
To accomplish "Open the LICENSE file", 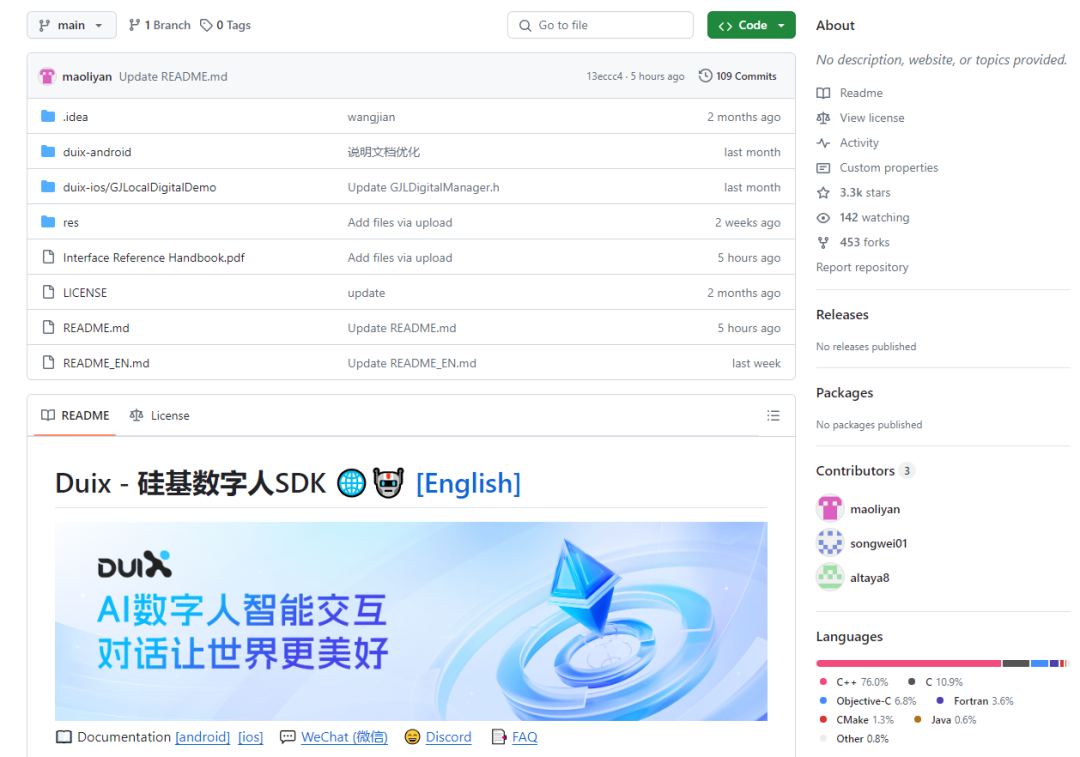I will [85, 293].
